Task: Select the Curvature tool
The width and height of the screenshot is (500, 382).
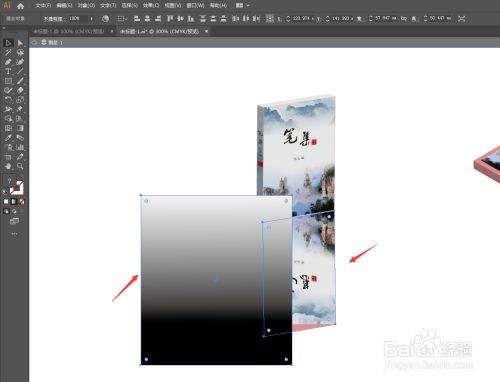Action: point(20,62)
